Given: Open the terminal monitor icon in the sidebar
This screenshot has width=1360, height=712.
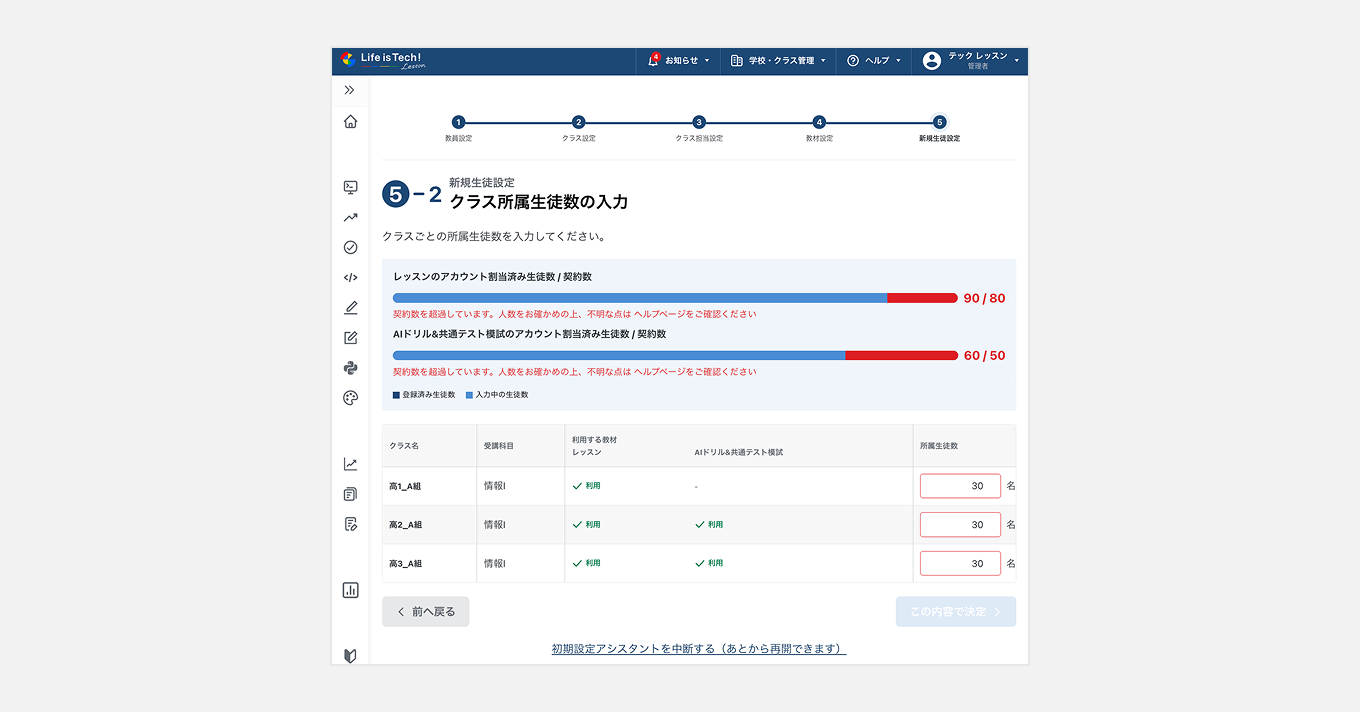Looking at the screenshot, I should click(x=350, y=187).
